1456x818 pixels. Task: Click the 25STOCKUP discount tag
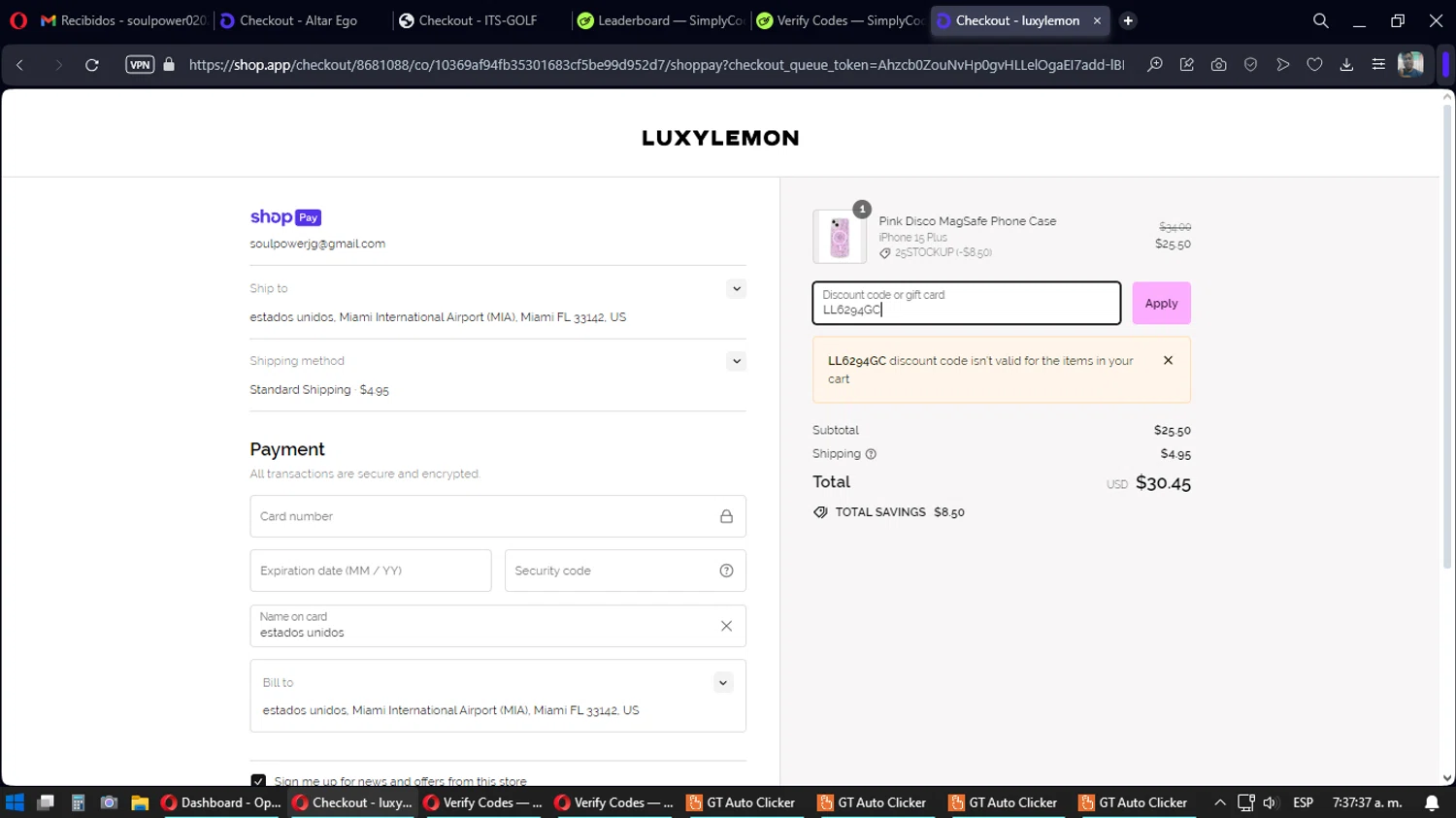click(936, 252)
